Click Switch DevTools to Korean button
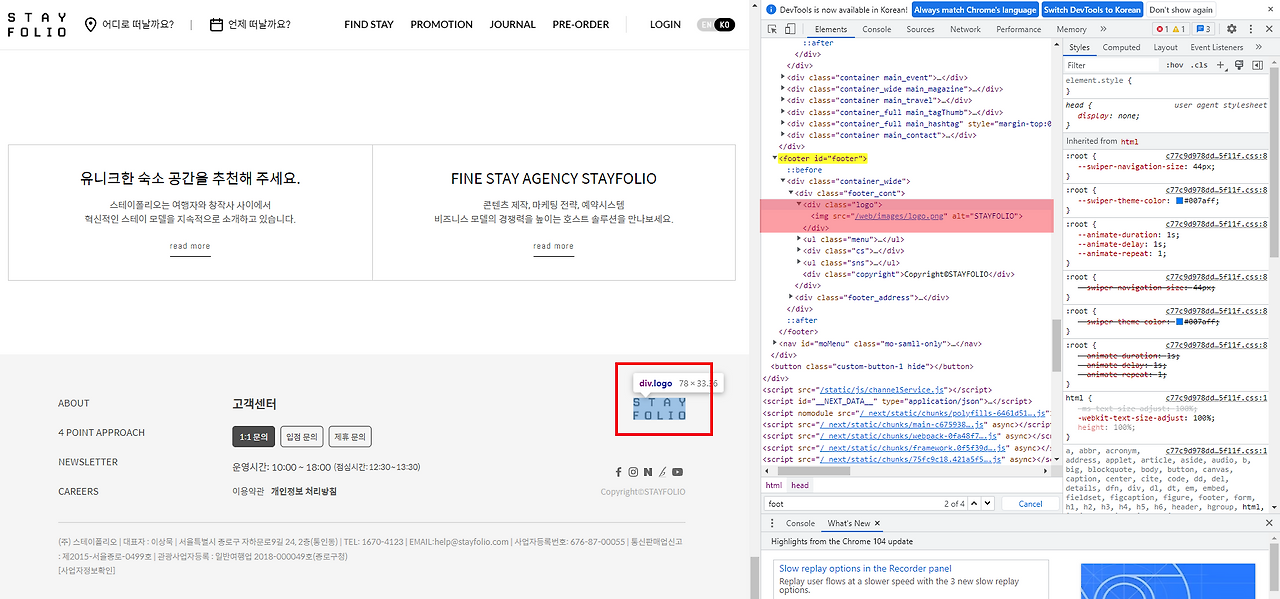Image resolution: width=1280 pixels, height=599 pixels. point(1092,9)
